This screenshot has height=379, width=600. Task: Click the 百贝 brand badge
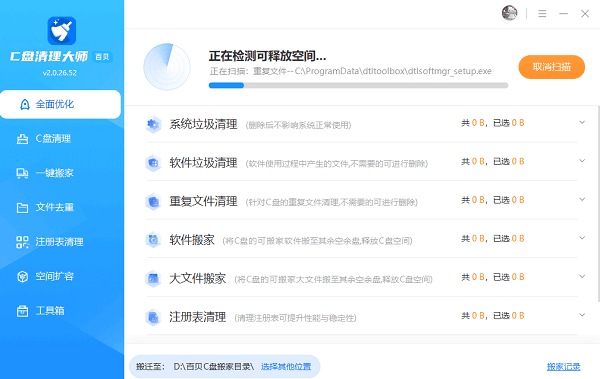[x=102, y=57]
